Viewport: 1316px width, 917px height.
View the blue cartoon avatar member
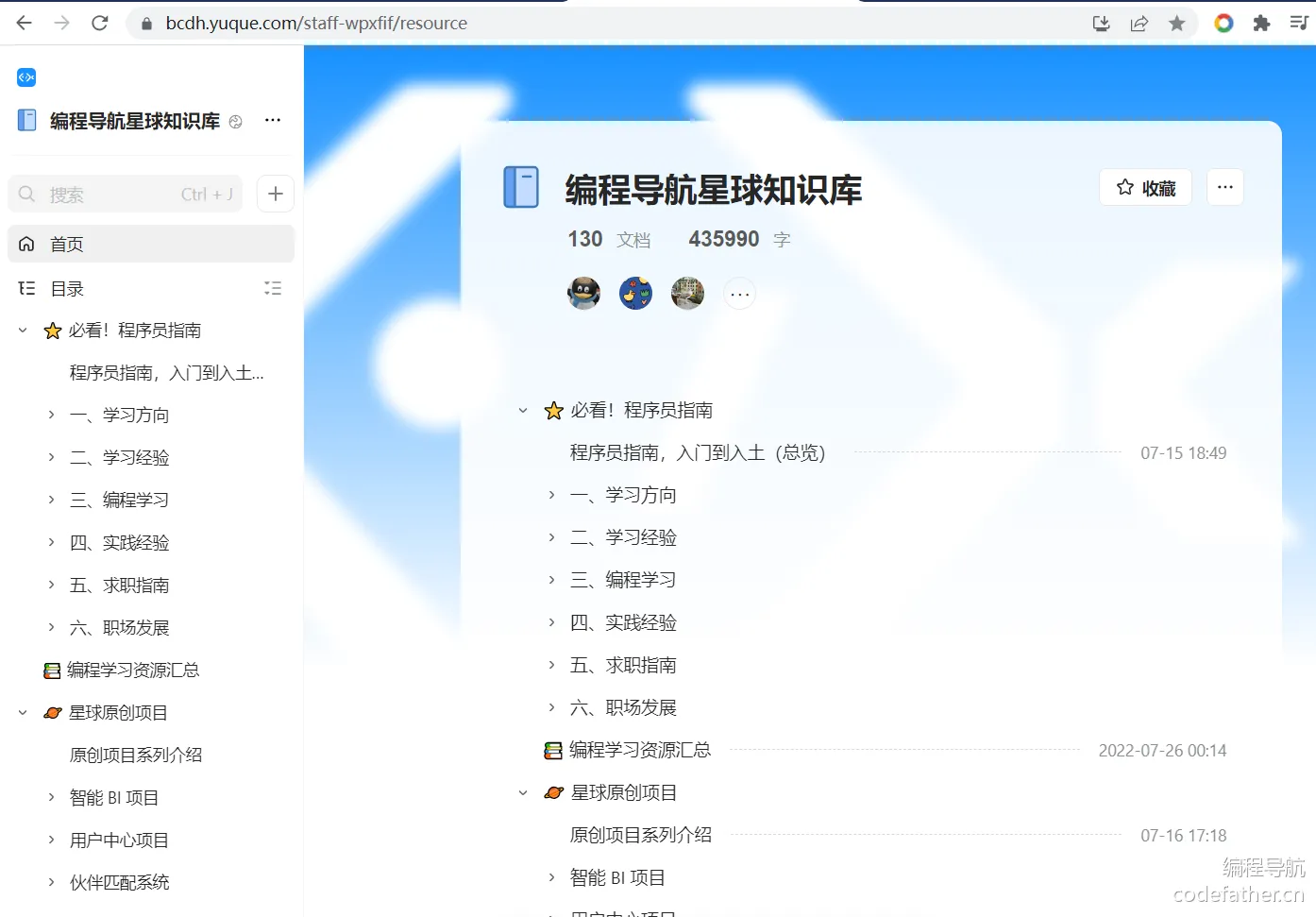pyautogui.click(x=636, y=294)
